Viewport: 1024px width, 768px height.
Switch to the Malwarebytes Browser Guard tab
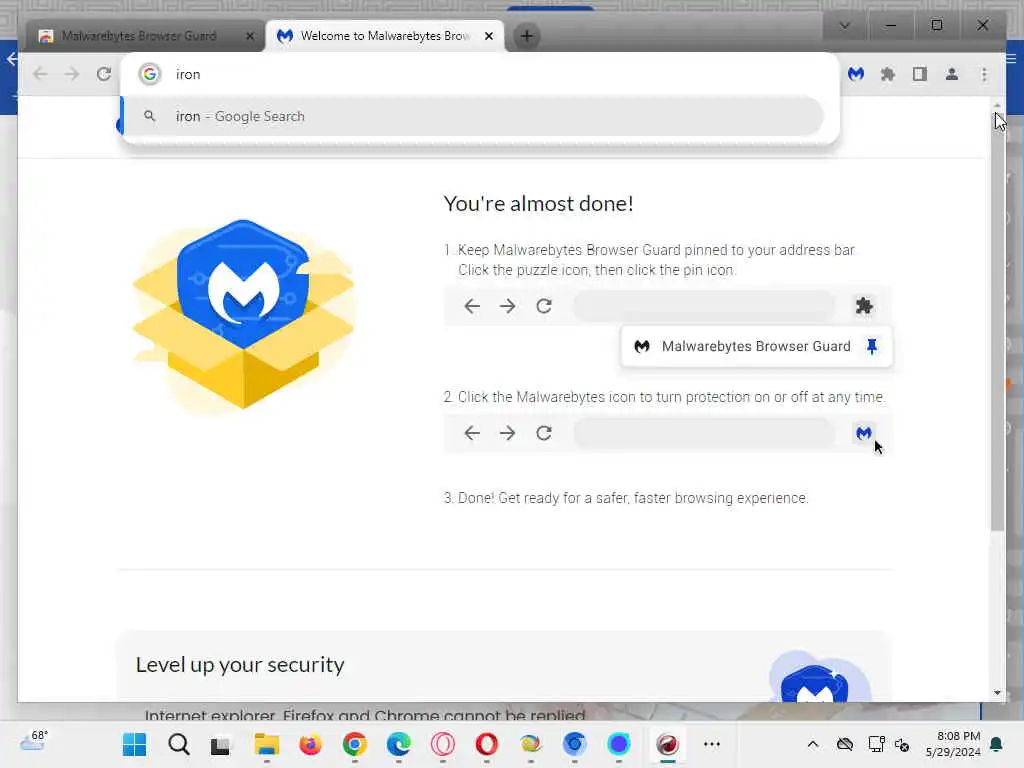(140, 36)
